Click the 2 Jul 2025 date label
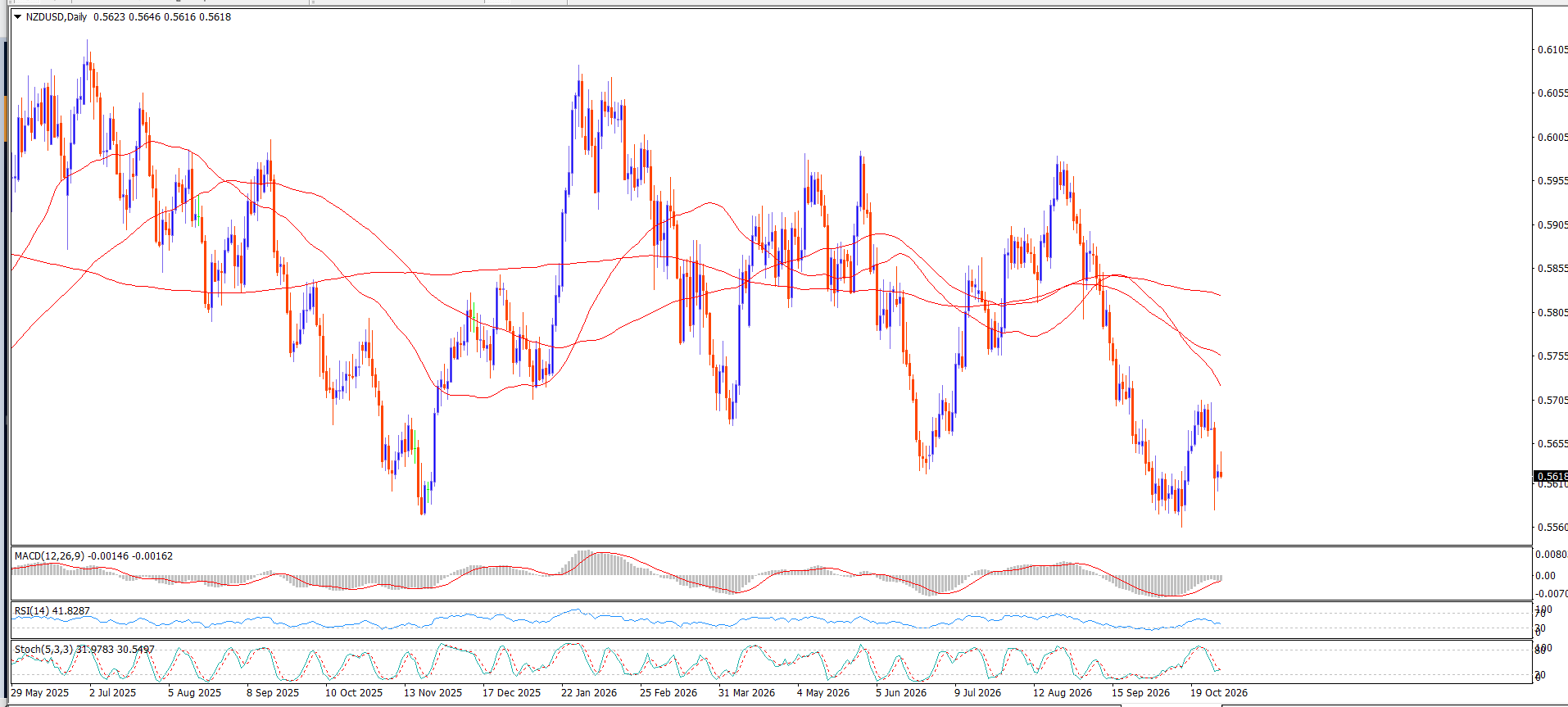This screenshot has width=1568, height=707. point(113,693)
